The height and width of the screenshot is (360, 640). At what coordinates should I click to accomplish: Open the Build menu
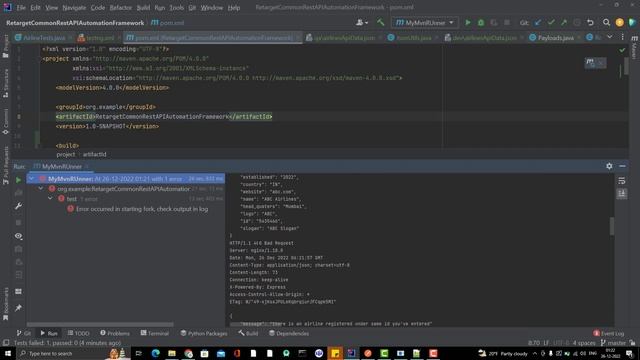point(143,8)
